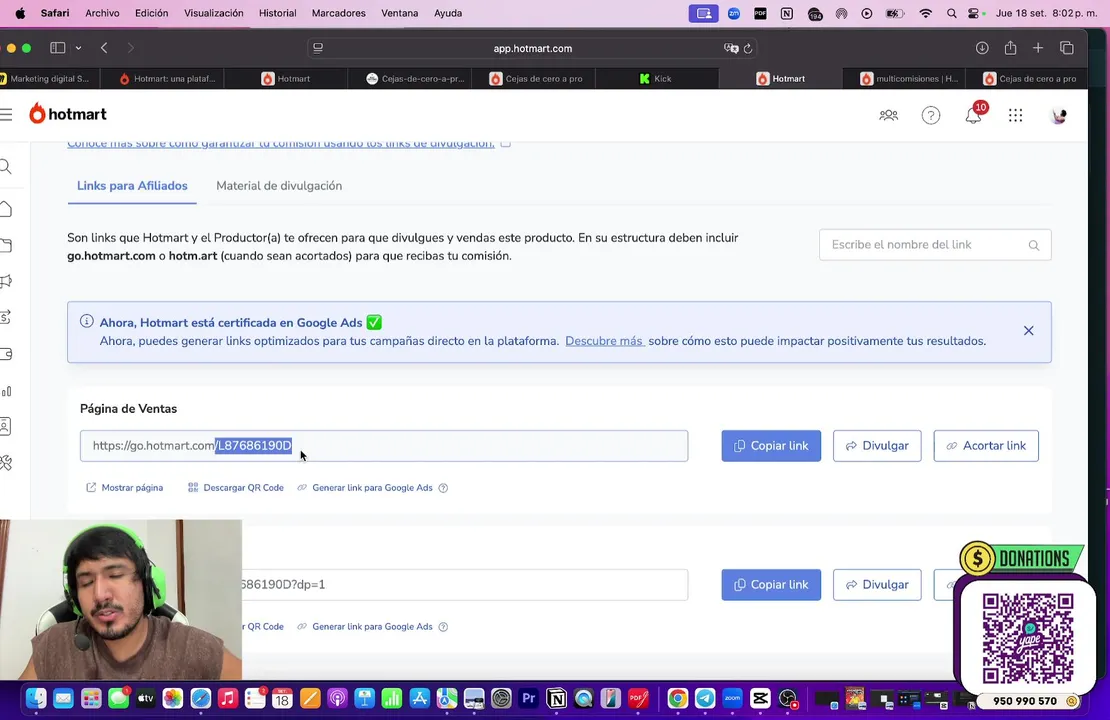Click the link about garantizar tu comisión
The width and height of the screenshot is (1110, 720).
click(281, 144)
